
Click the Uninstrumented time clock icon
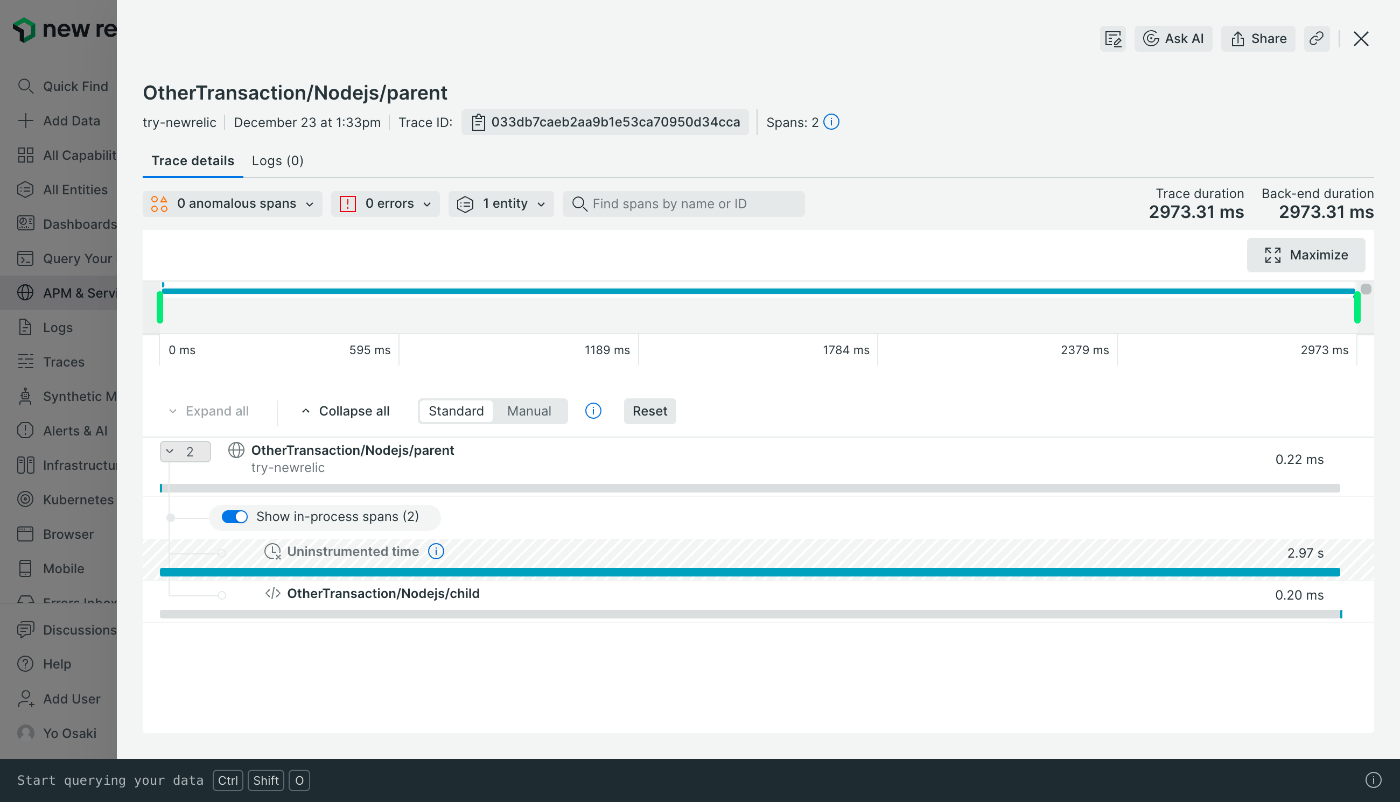coord(273,552)
